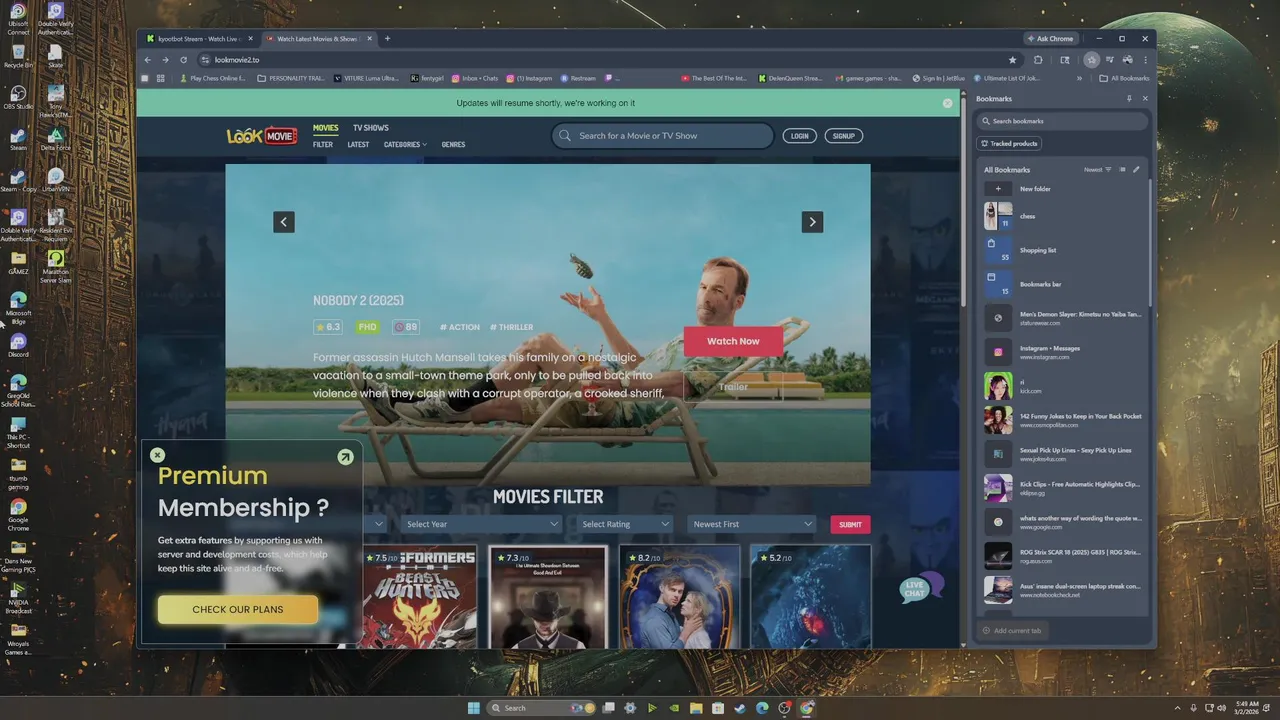Open the GENRES menu item
Screen dimensions: 1280x720
(453, 145)
